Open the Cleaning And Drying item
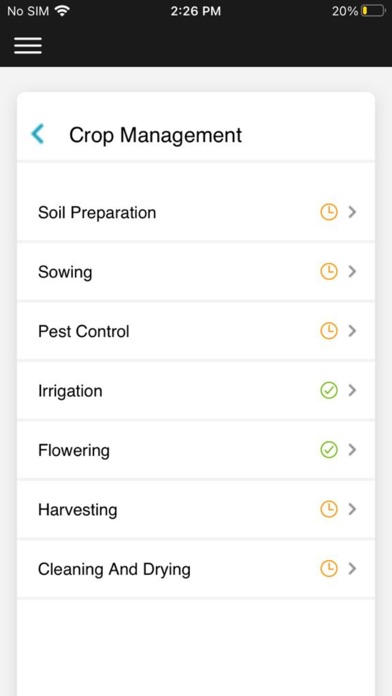The image size is (392, 696). coord(196,569)
